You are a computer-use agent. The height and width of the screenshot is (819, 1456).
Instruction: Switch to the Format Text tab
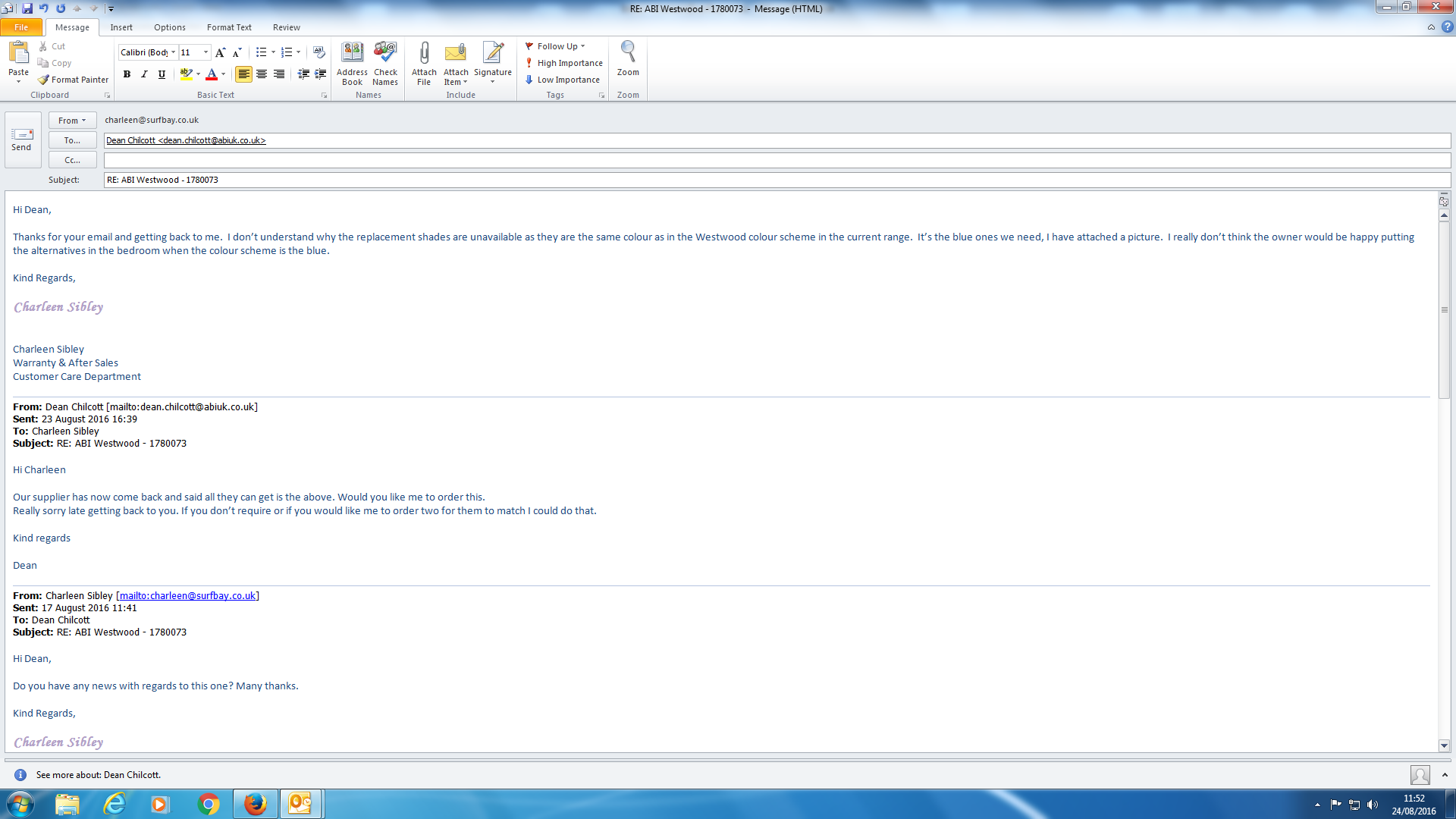[x=229, y=27]
